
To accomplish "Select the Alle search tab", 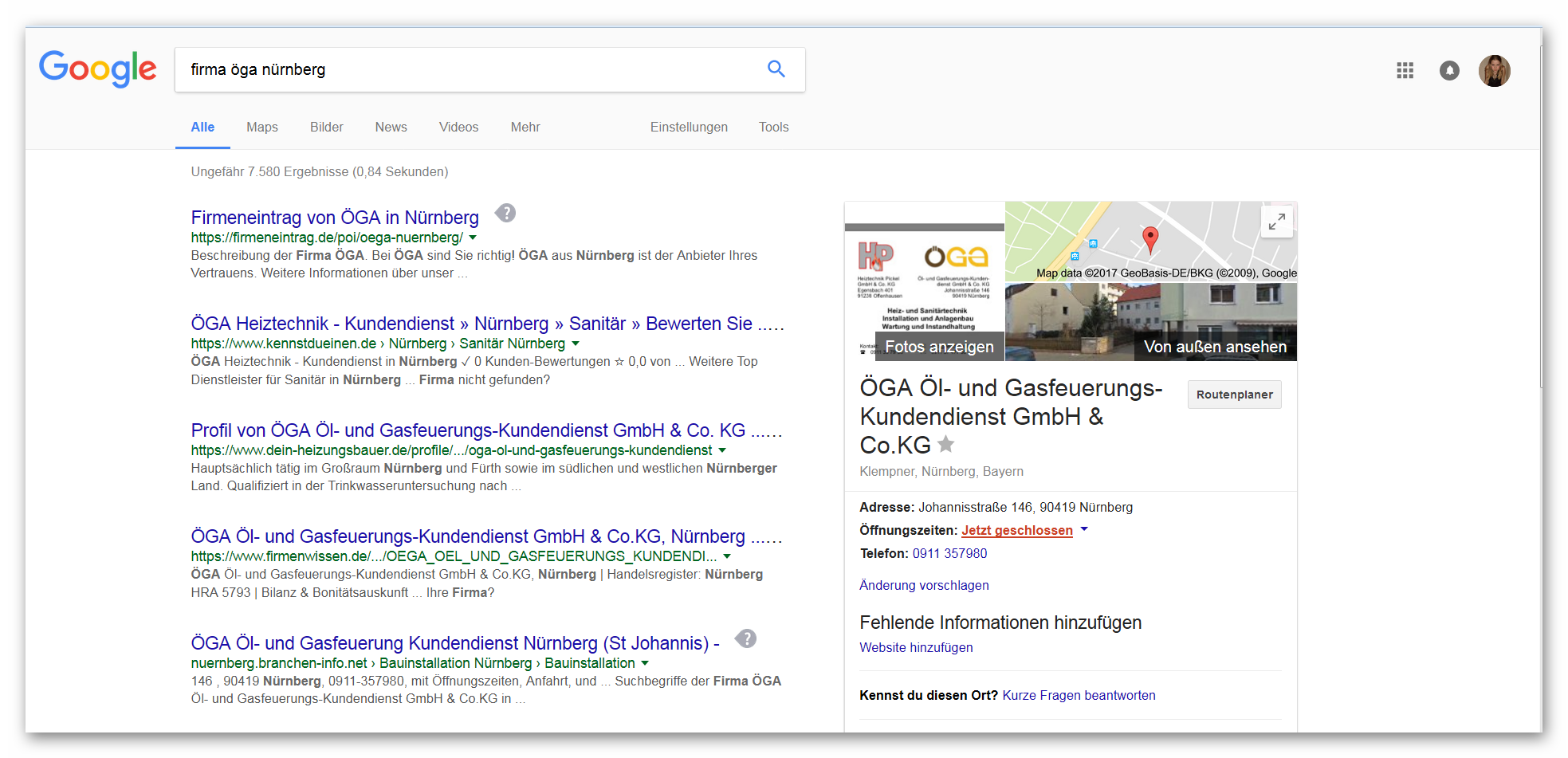I will click(x=202, y=128).
